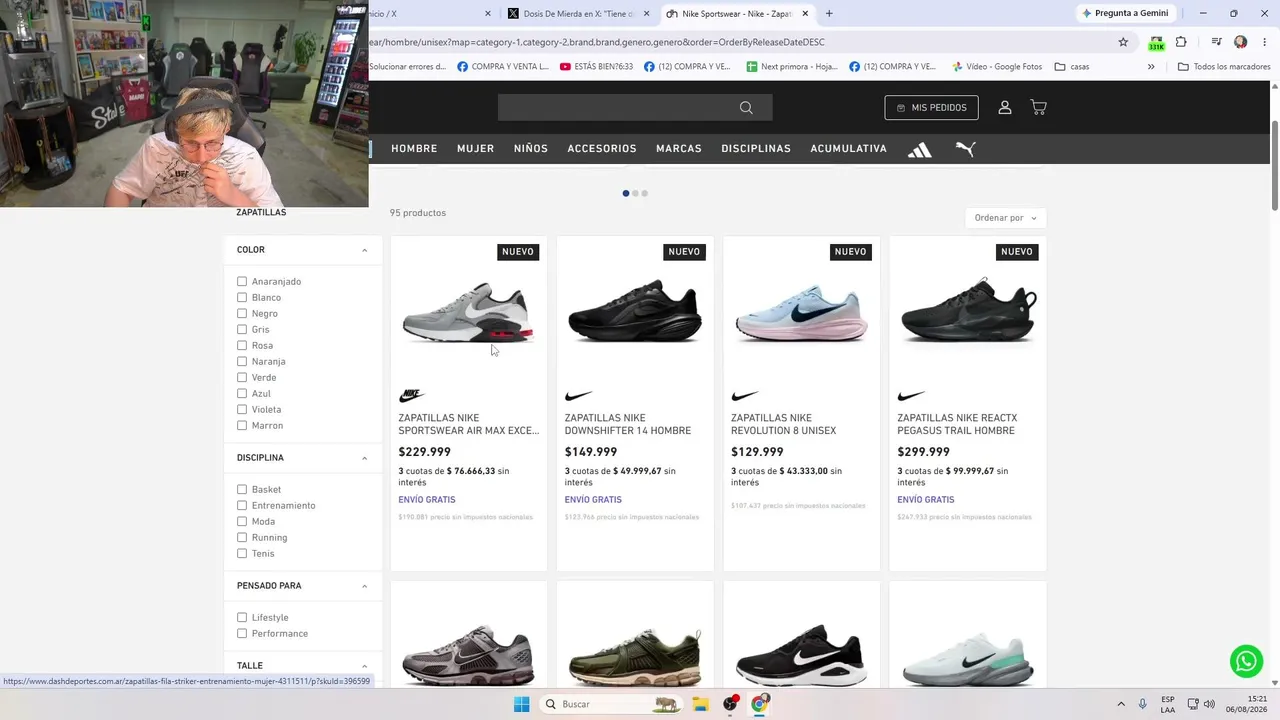Open the Adidas brand logo link

point(920,149)
